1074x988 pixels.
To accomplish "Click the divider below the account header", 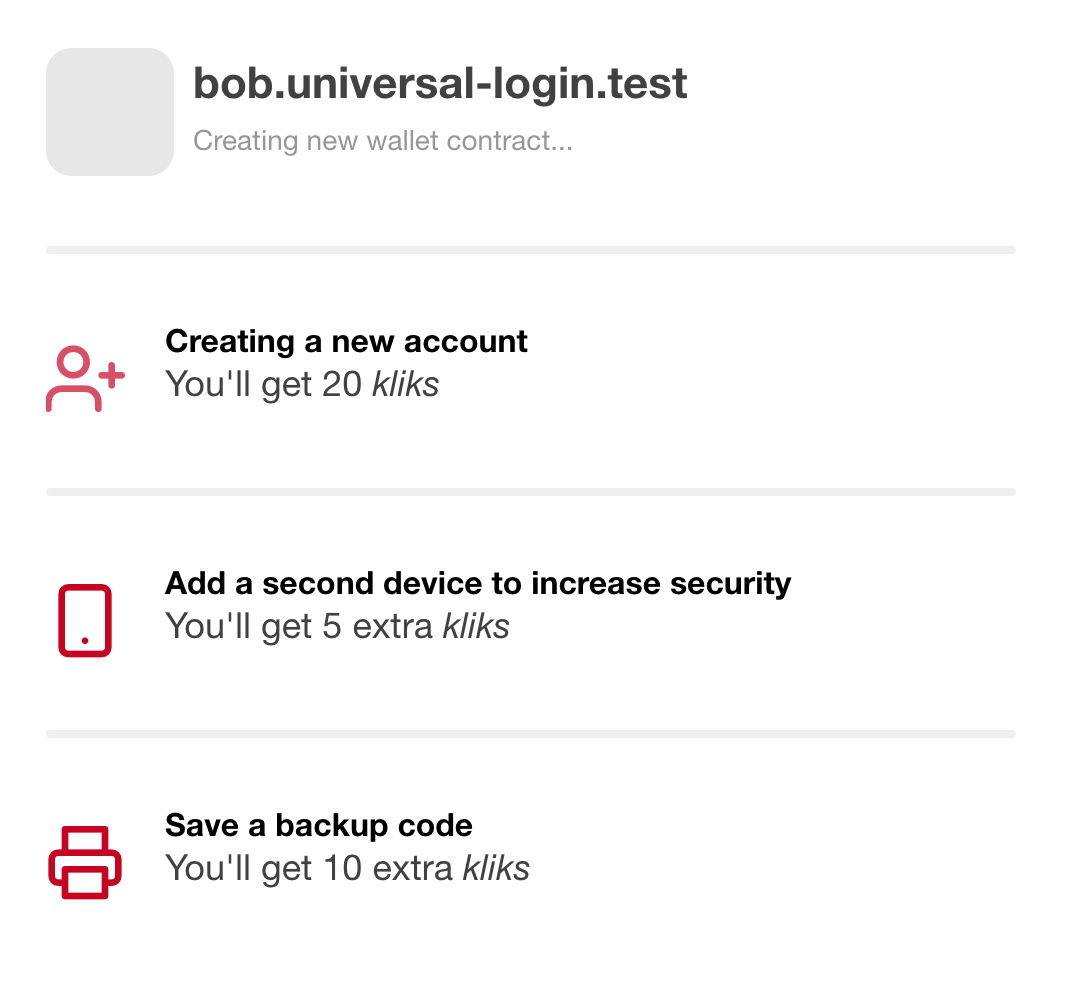I will [x=531, y=250].
